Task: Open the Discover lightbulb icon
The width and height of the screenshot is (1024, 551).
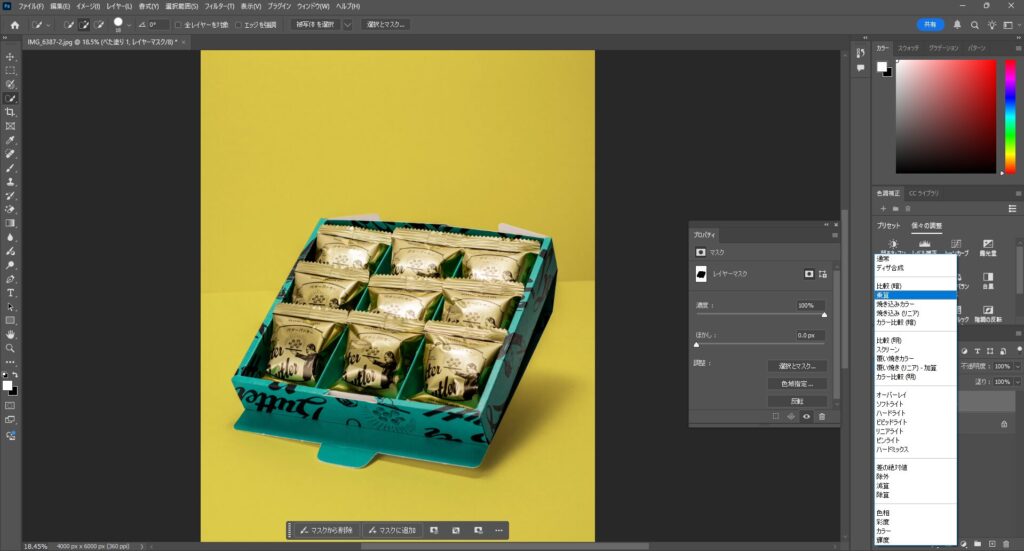Action: [992, 25]
